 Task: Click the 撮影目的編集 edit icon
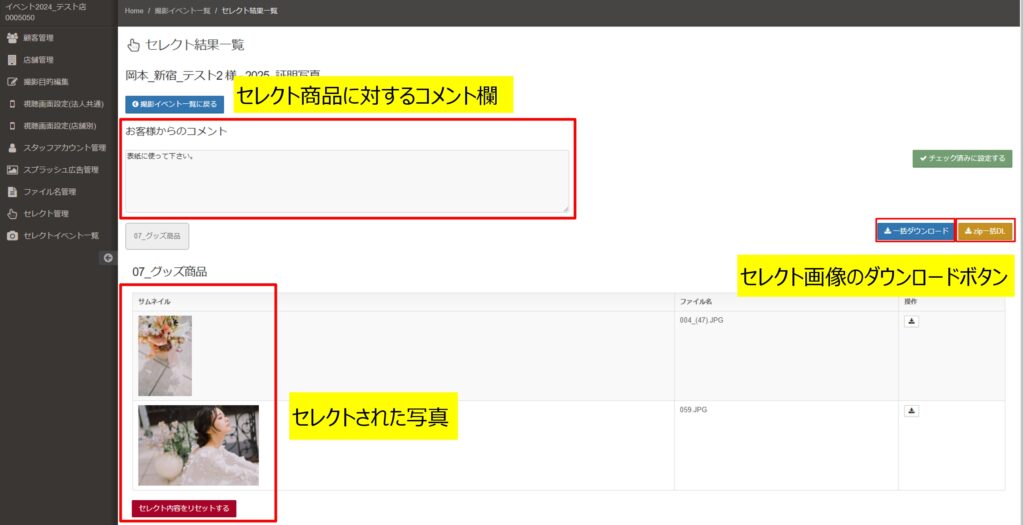click(12, 82)
